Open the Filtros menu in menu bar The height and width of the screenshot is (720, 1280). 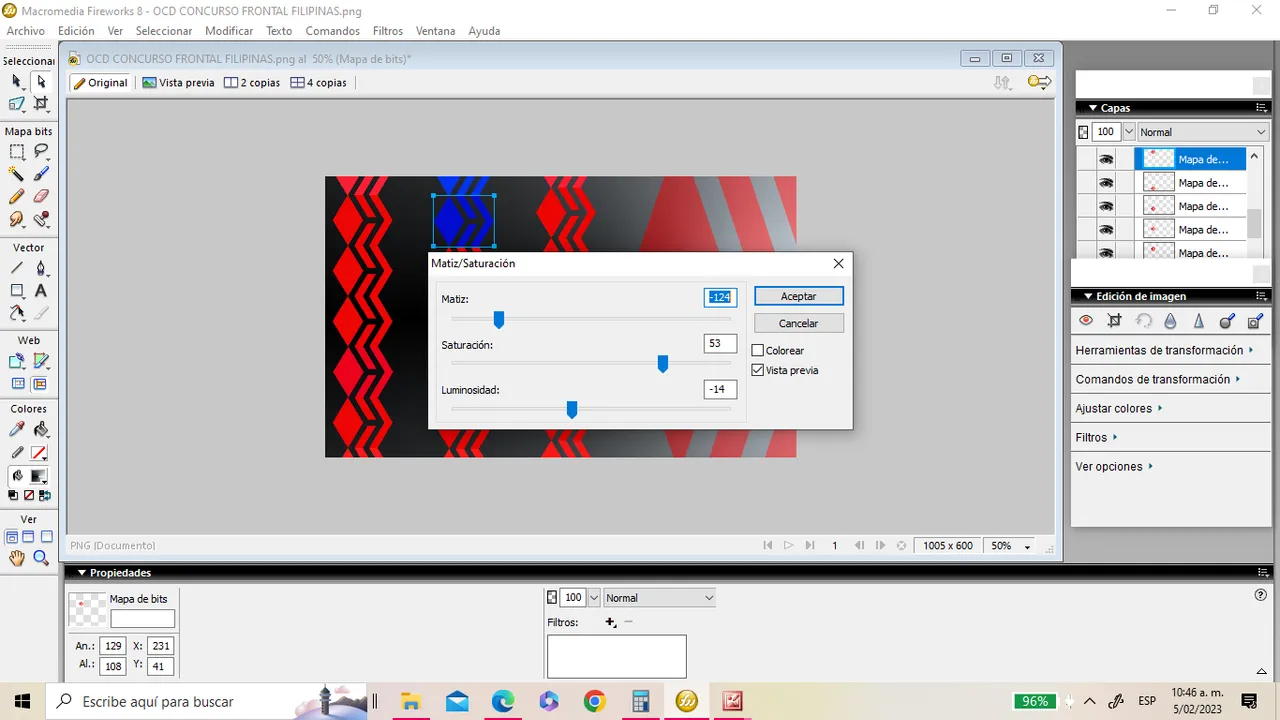click(388, 31)
